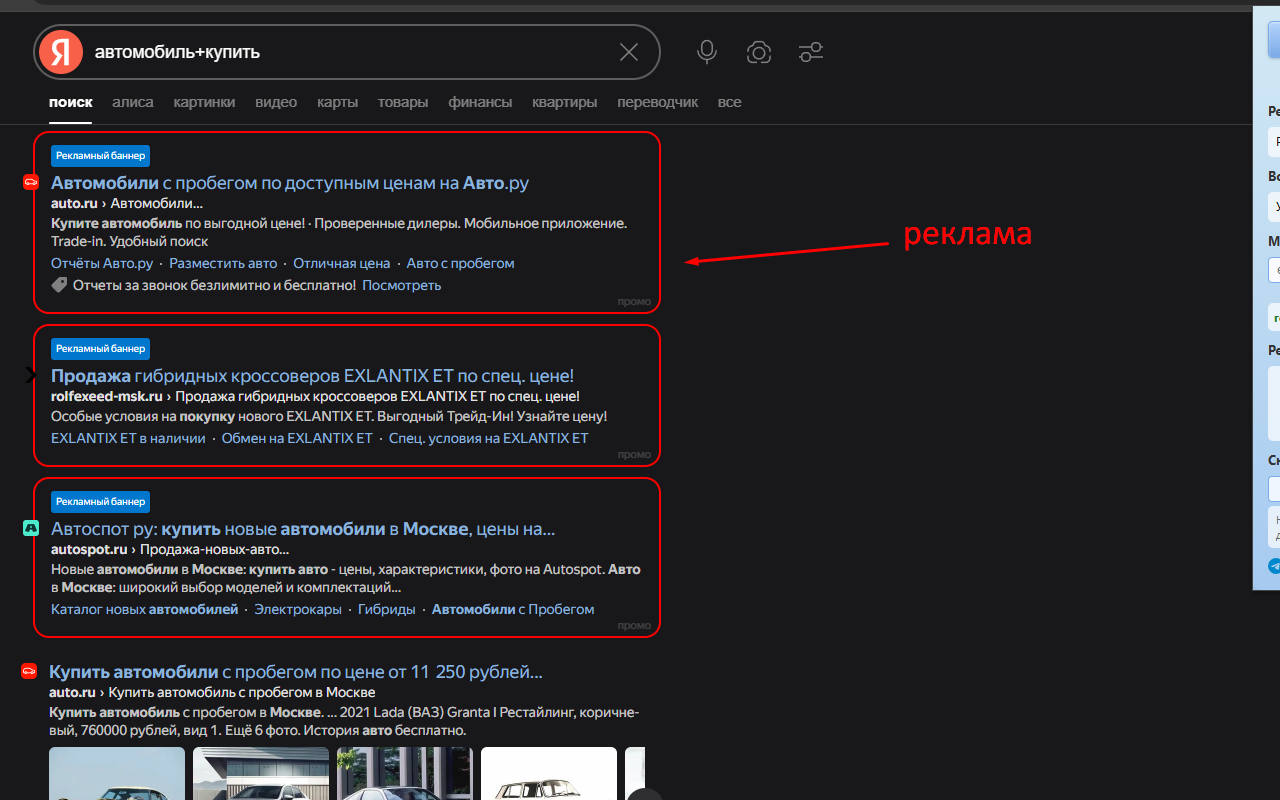The height and width of the screenshot is (800, 1280).
Task: Click the auto.ru favicon beside first ad
Action: [30, 182]
